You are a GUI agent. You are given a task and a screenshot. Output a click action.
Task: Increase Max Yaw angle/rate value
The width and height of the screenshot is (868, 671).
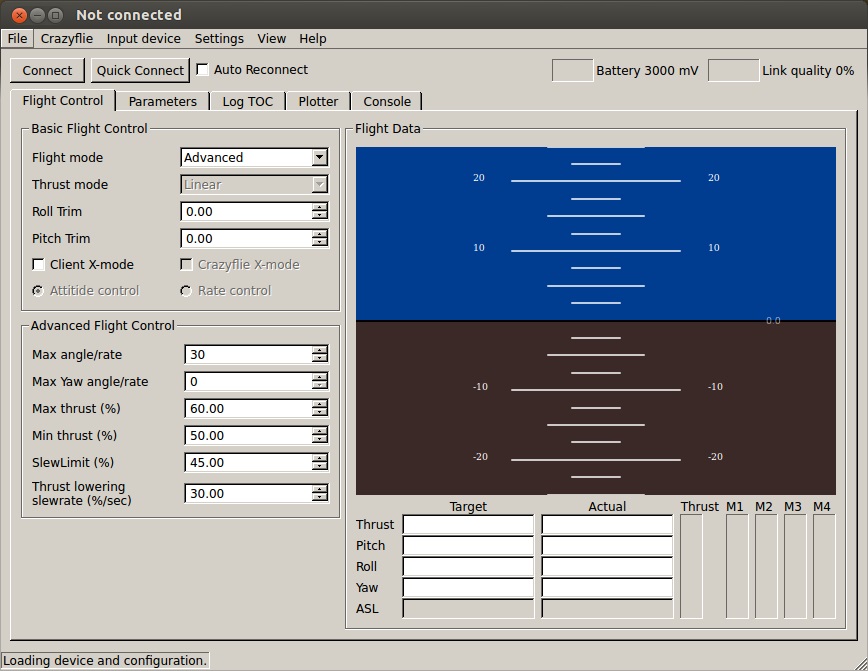pos(319,377)
